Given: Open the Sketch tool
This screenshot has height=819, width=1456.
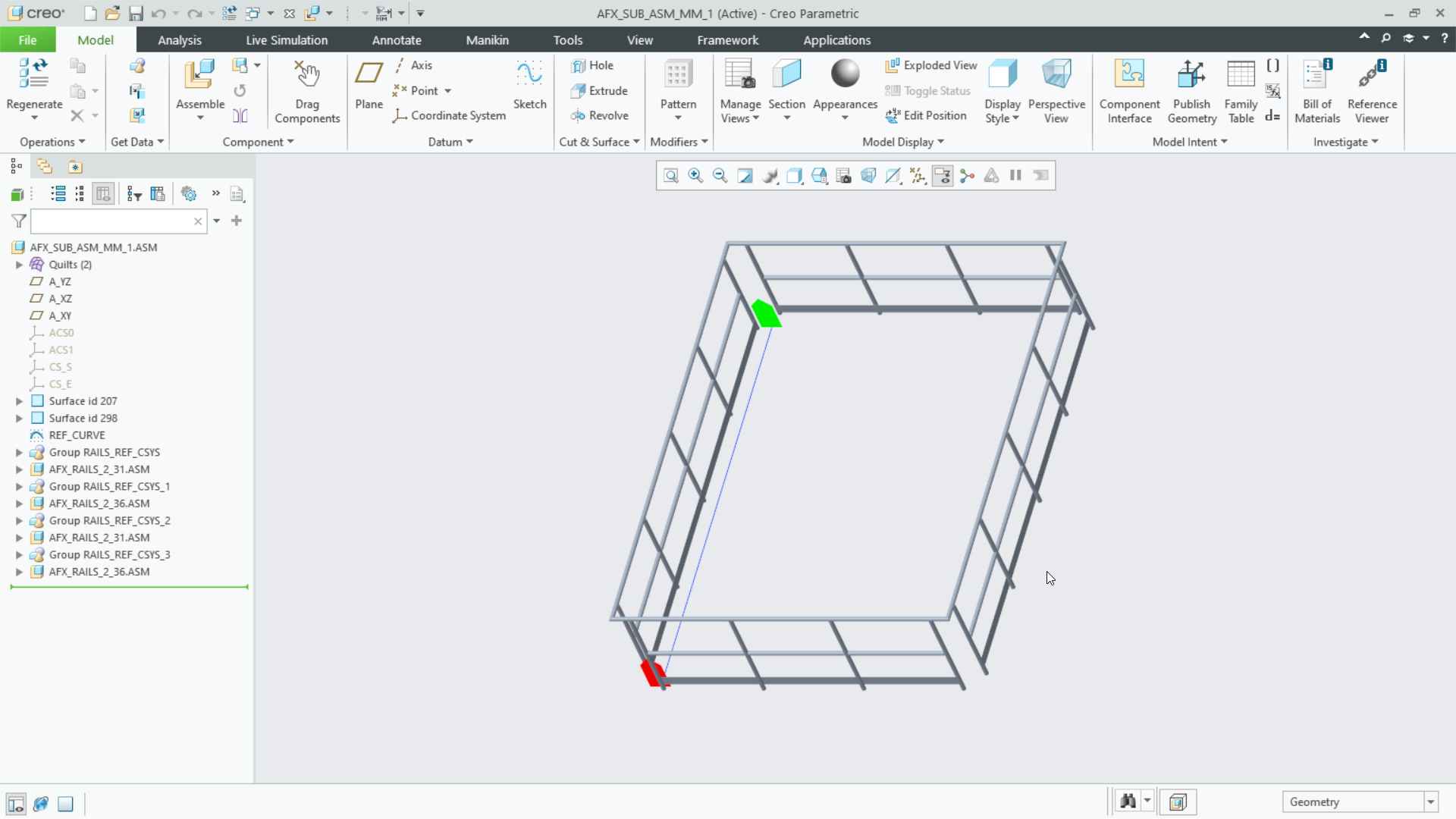Looking at the screenshot, I should 529,76.
